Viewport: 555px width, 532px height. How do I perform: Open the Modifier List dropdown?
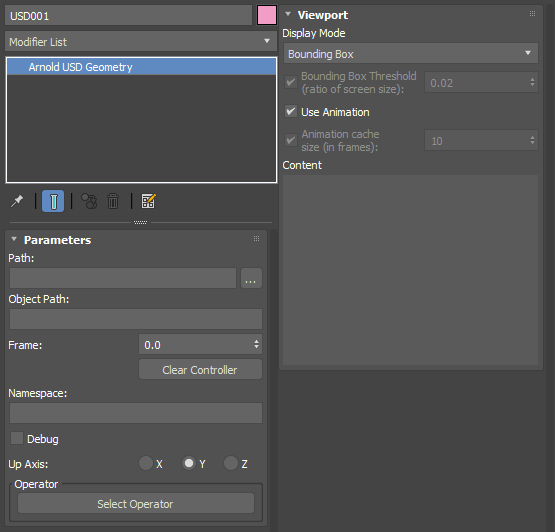tap(141, 41)
